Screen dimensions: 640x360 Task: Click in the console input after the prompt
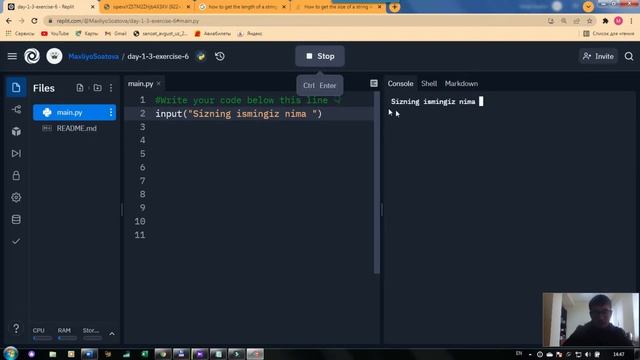(x=481, y=101)
